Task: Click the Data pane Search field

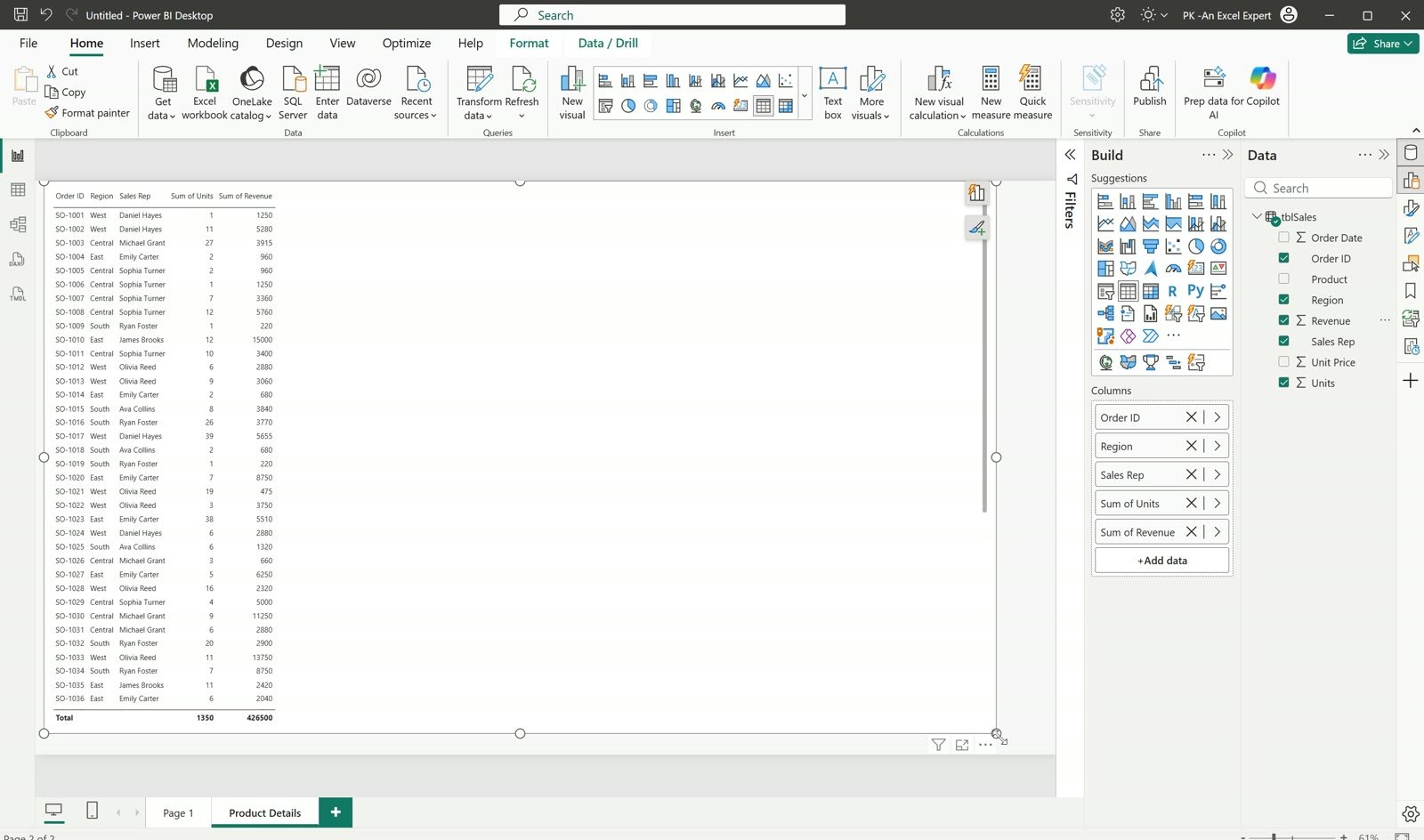Action: [x=1320, y=188]
